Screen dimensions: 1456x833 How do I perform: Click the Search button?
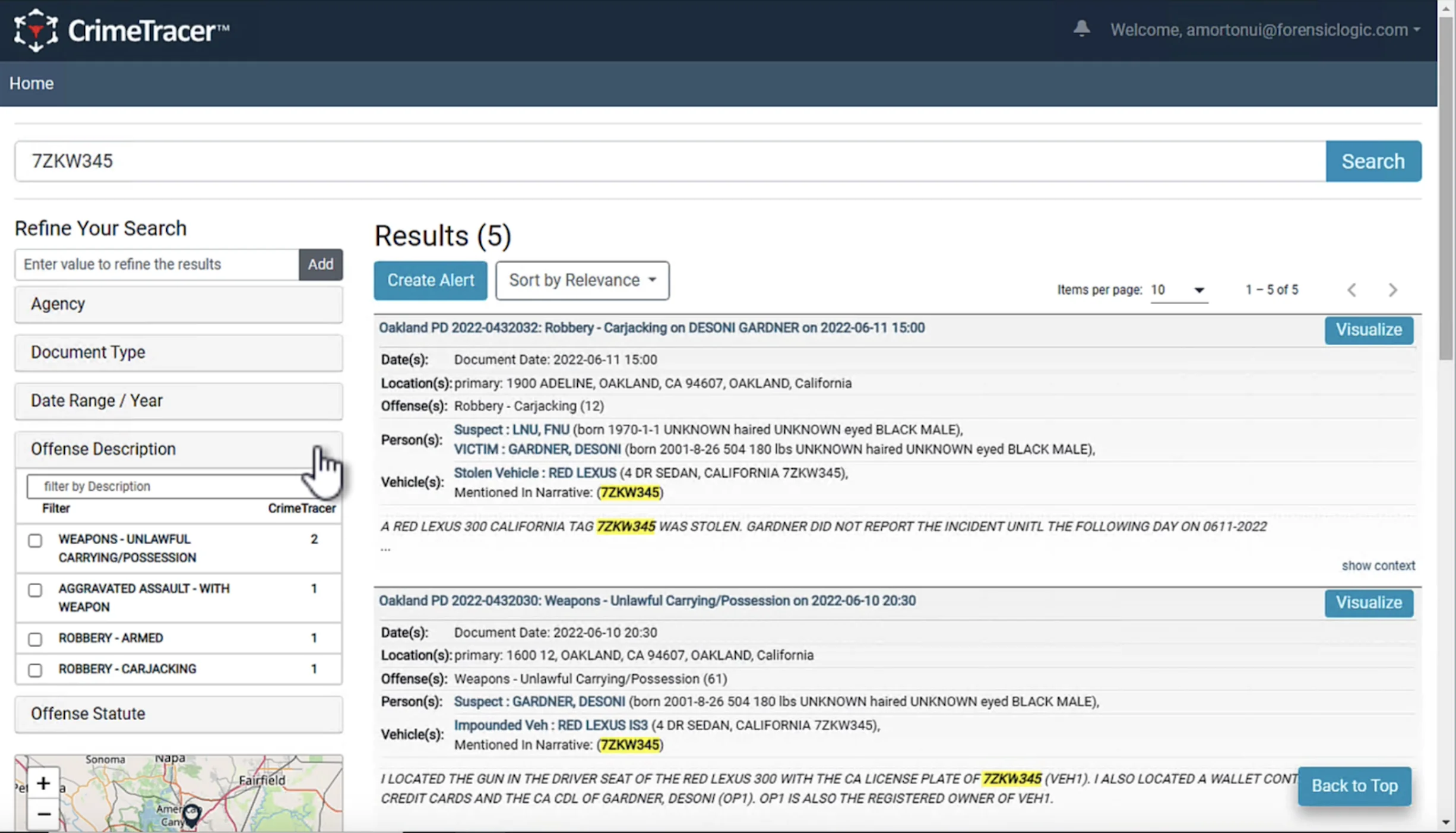(x=1373, y=161)
